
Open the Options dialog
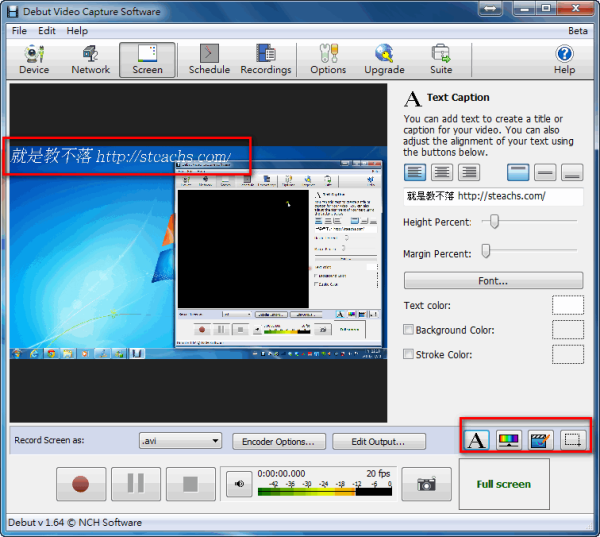point(328,60)
